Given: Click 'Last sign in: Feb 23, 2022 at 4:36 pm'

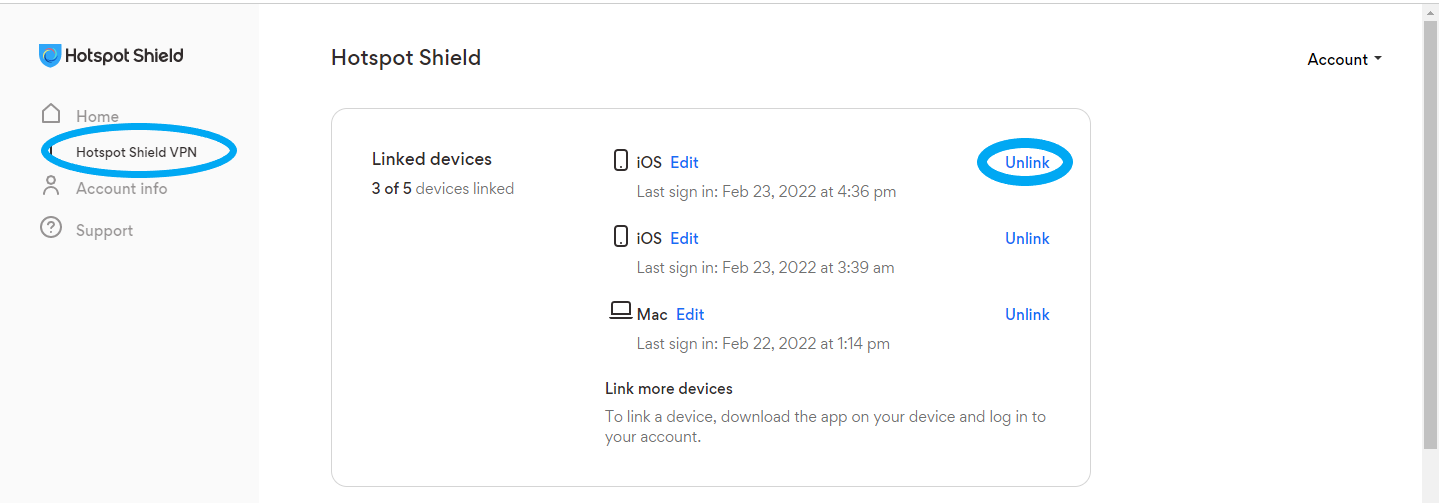Looking at the screenshot, I should pyautogui.click(x=766, y=192).
